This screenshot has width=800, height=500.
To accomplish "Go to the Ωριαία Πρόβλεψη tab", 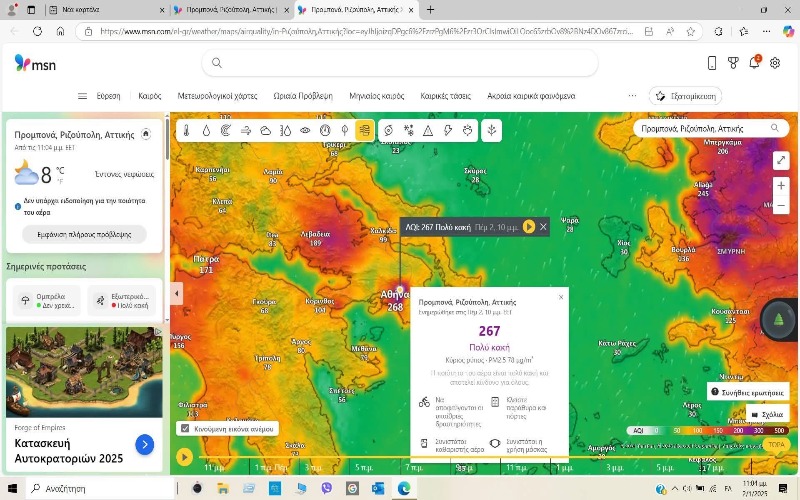I will (x=302, y=96).
